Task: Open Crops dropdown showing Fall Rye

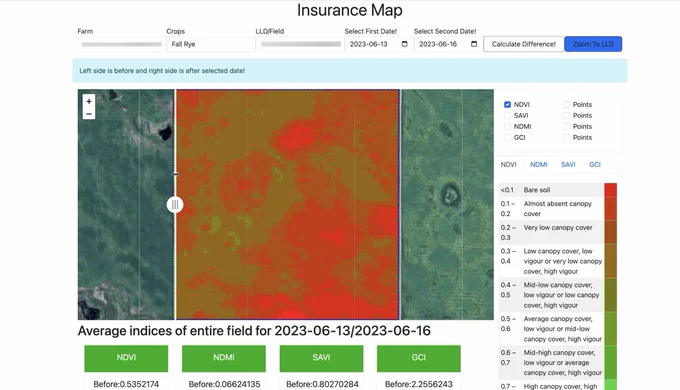Action: click(211, 44)
